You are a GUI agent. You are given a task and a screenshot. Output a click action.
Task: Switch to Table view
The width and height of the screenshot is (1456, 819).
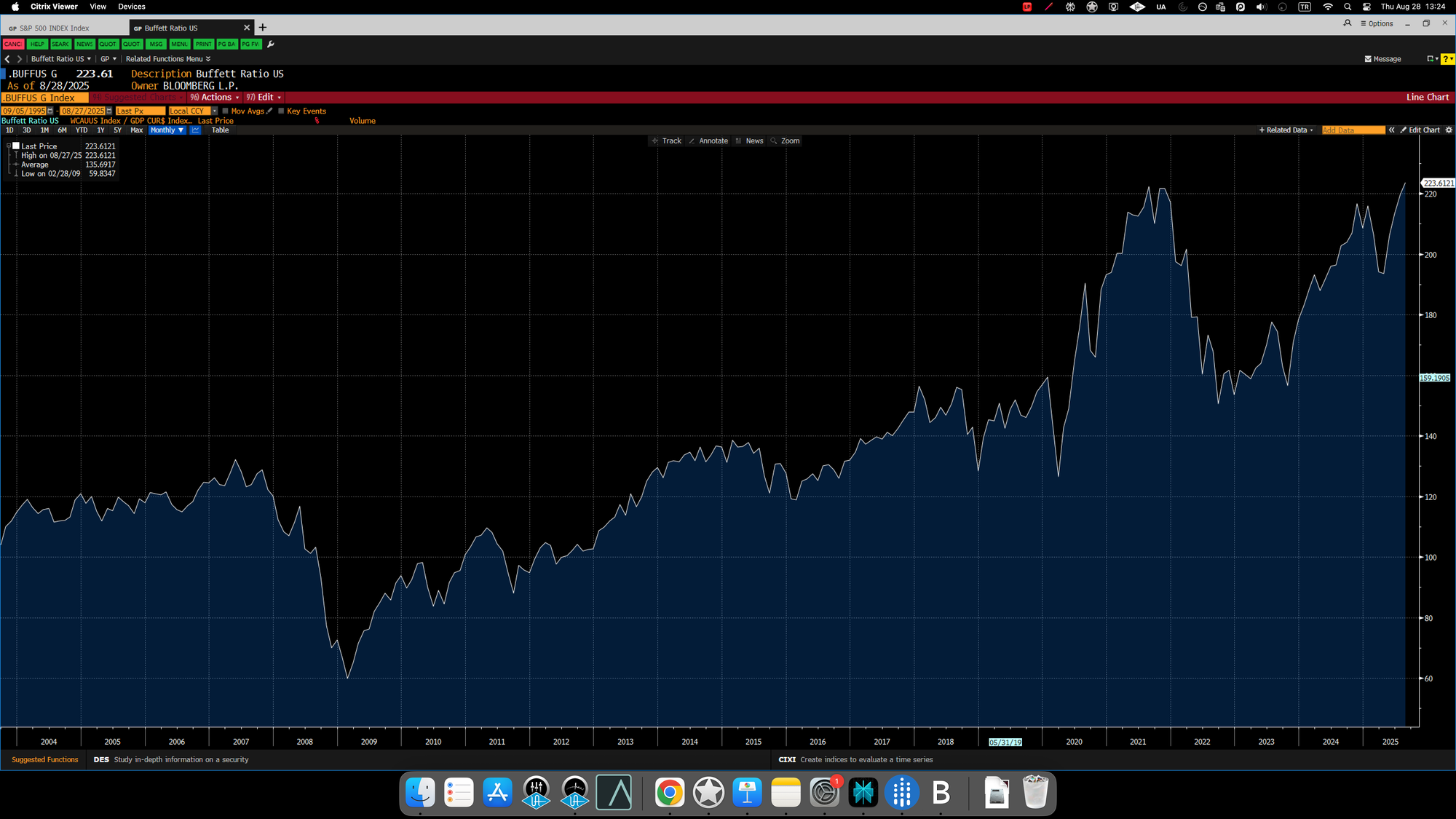(220, 130)
